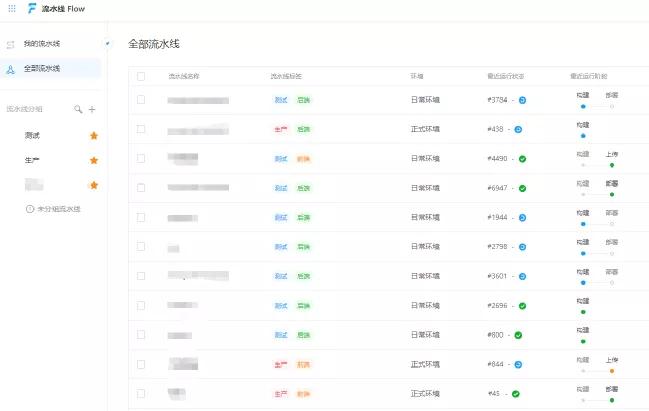Click the 环境 column header

[417, 76]
